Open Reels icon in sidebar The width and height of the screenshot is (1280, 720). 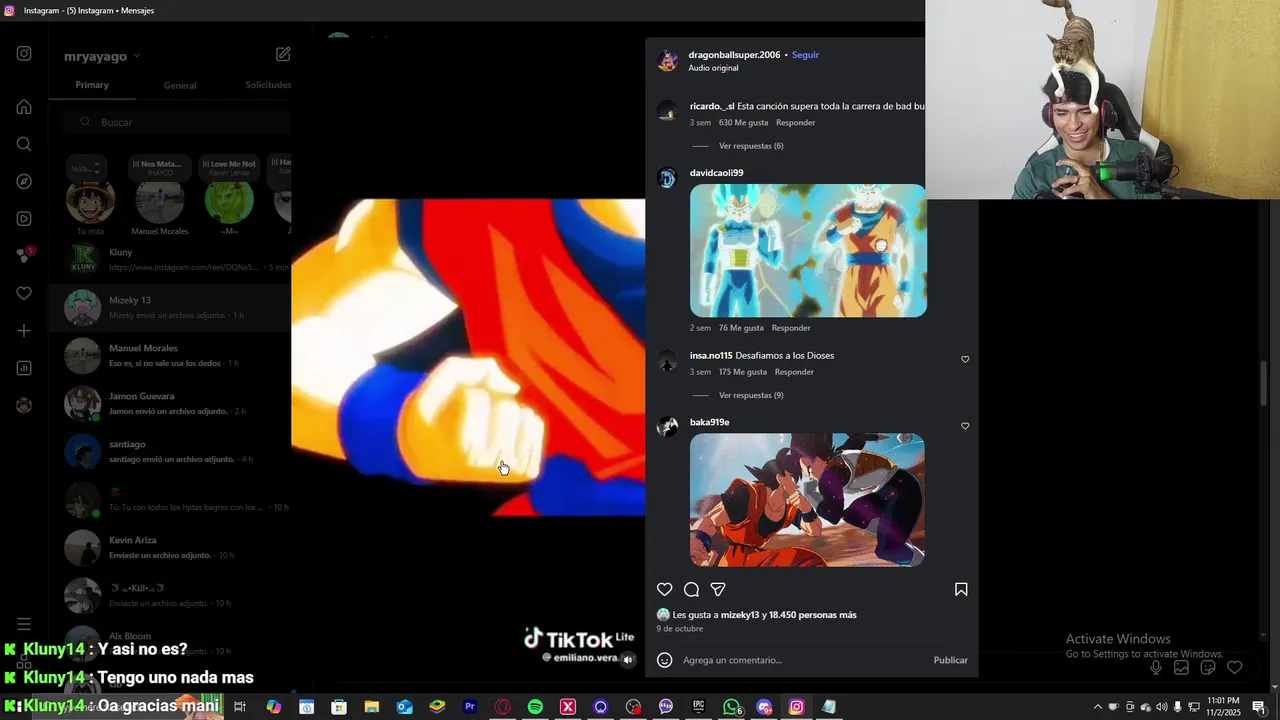pos(24,219)
